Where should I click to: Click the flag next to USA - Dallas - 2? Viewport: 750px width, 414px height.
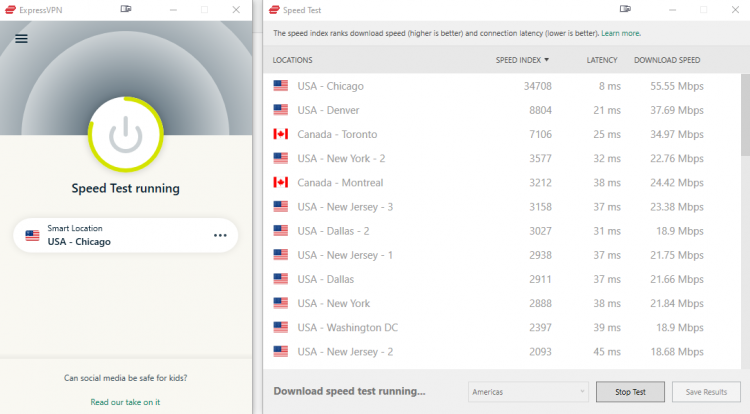point(281,231)
